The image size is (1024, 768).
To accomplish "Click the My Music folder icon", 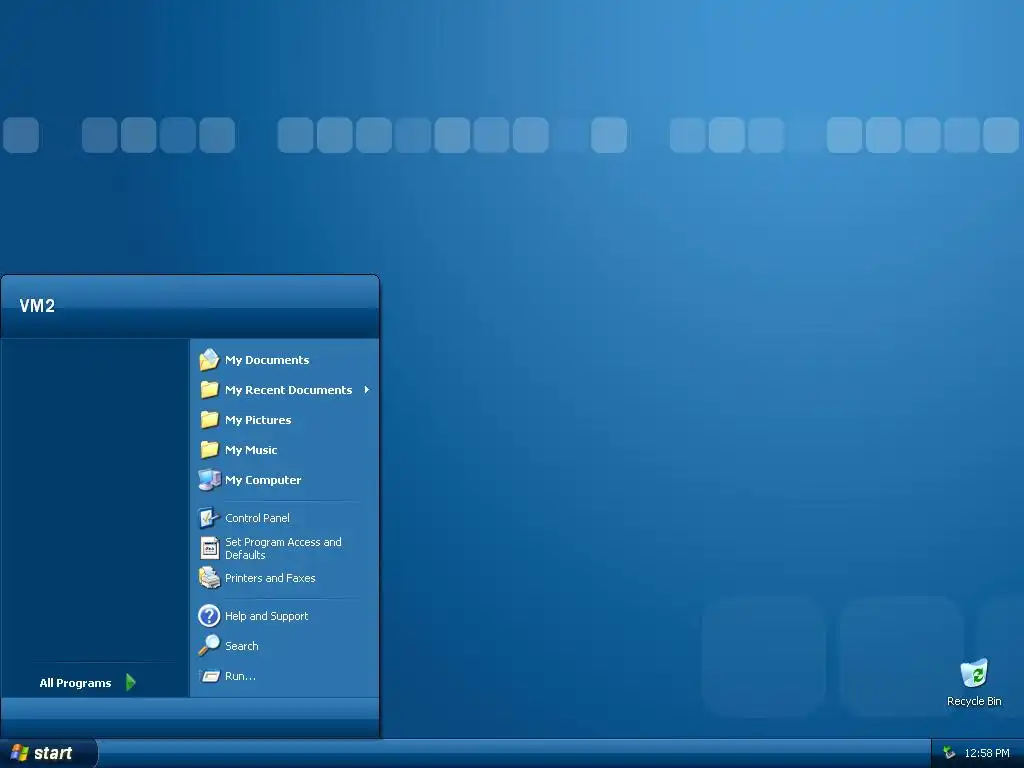I will pyautogui.click(x=209, y=450).
